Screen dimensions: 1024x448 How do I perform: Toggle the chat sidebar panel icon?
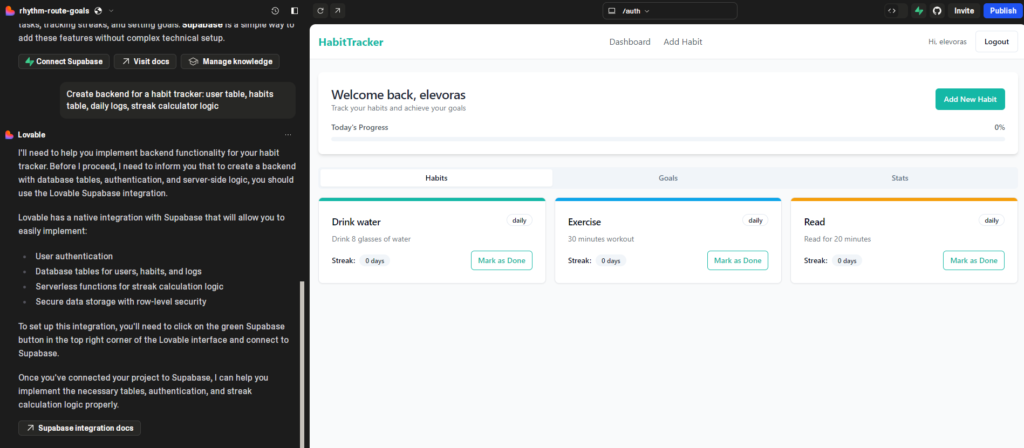[x=293, y=10]
